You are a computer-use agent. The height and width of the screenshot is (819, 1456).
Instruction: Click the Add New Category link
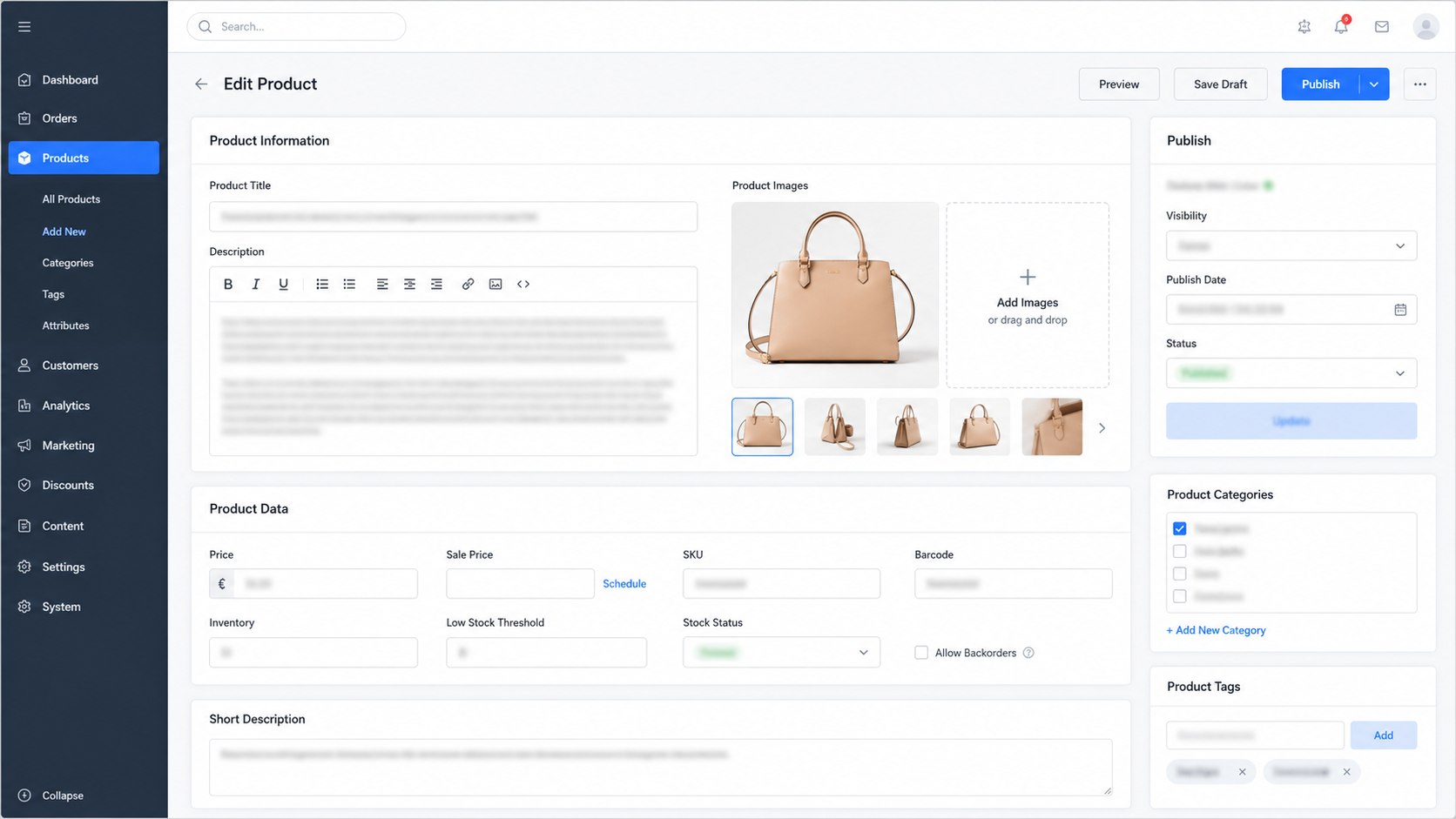coord(1217,630)
